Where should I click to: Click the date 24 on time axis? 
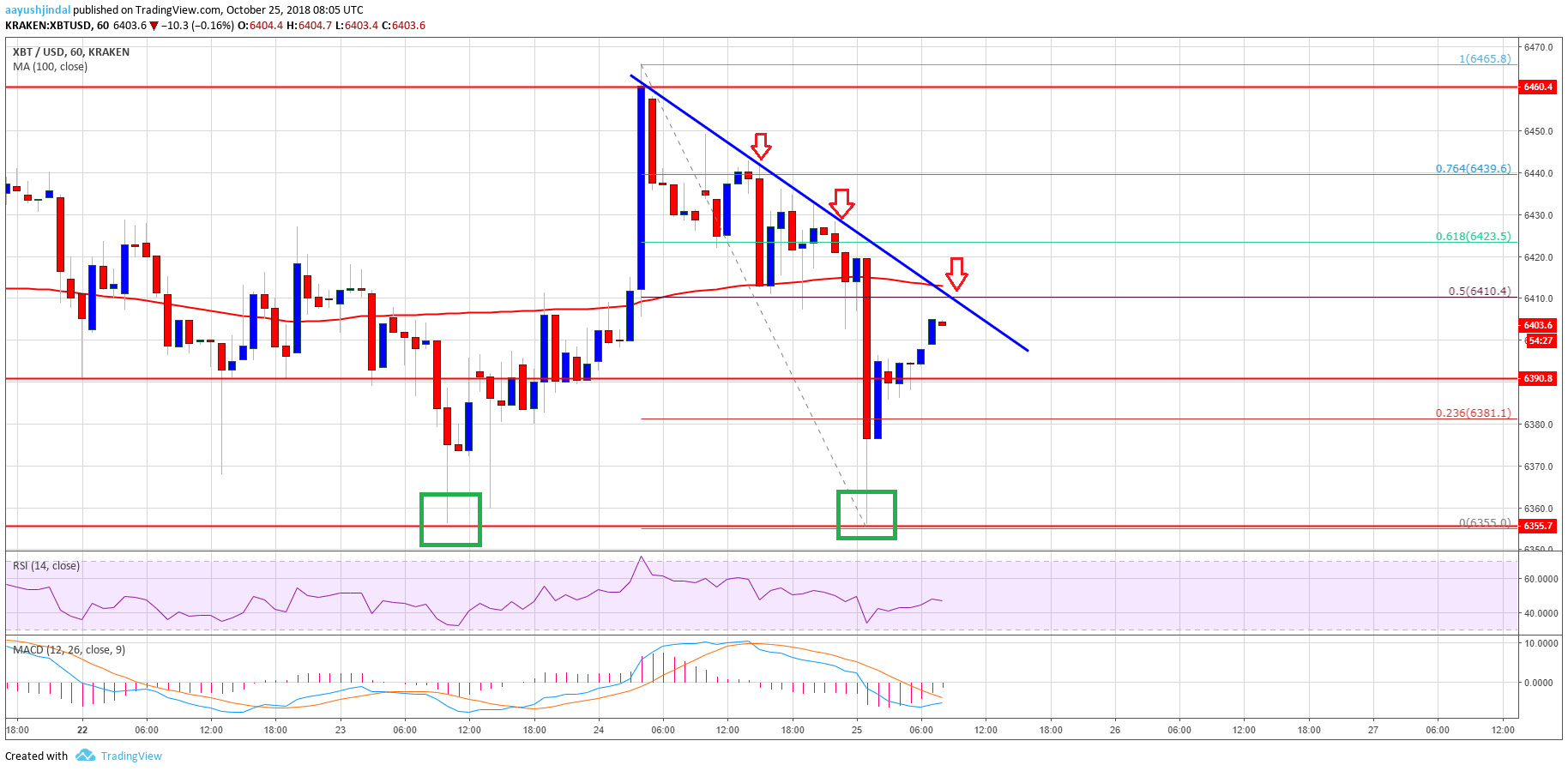[599, 730]
